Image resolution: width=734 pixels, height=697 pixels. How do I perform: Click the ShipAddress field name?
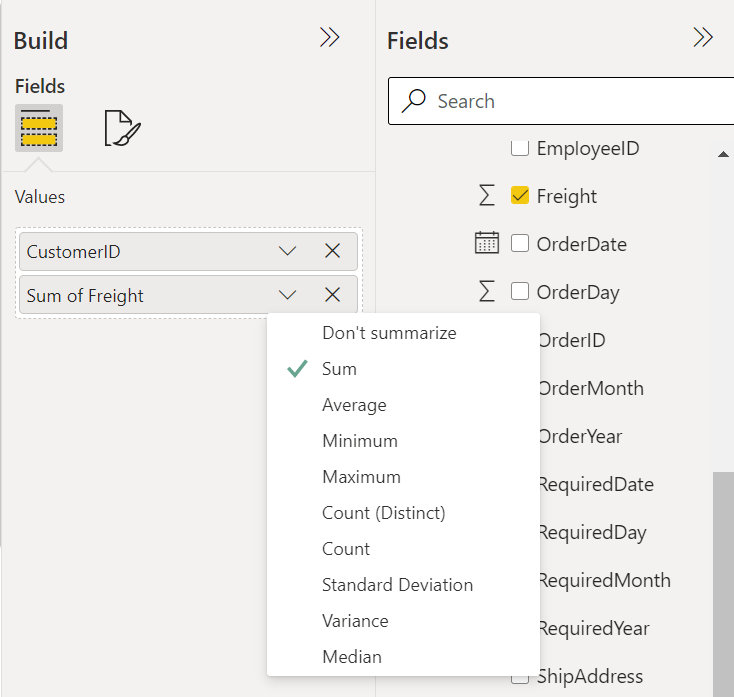click(590, 677)
